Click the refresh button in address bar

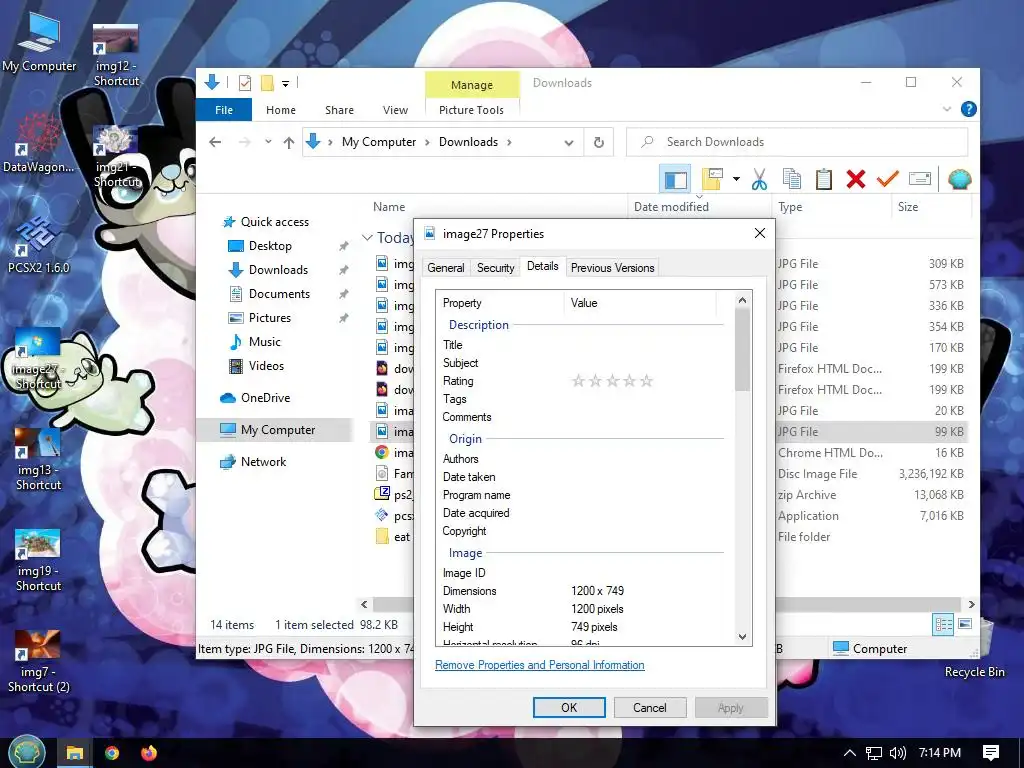pyautogui.click(x=598, y=142)
